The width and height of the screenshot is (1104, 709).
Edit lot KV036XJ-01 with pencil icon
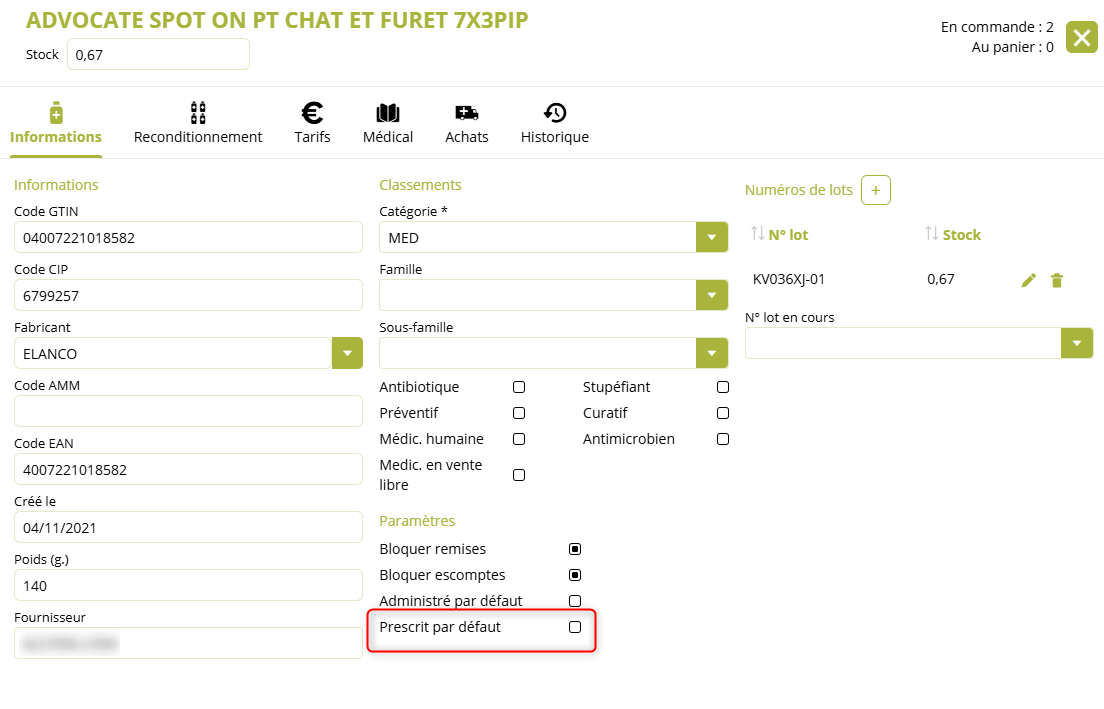click(1028, 280)
